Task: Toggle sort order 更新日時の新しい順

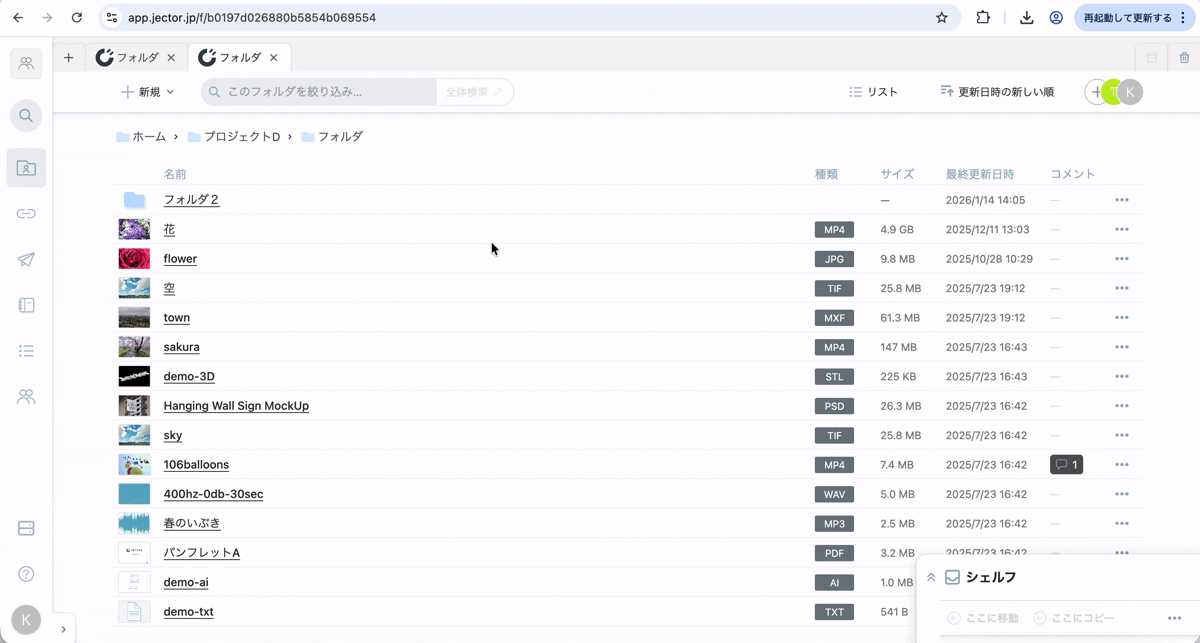Action: point(996,92)
